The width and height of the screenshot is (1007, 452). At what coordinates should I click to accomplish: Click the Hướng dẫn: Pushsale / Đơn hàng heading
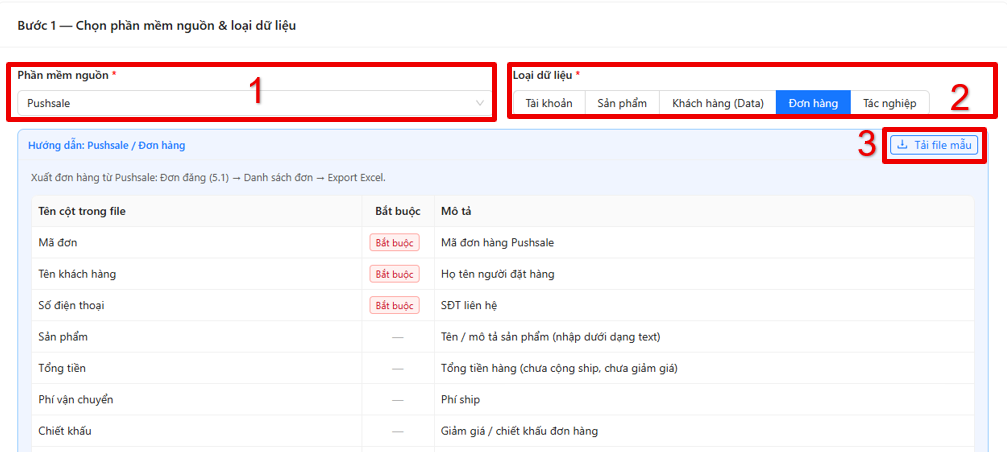pyautogui.click(x=107, y=146)
